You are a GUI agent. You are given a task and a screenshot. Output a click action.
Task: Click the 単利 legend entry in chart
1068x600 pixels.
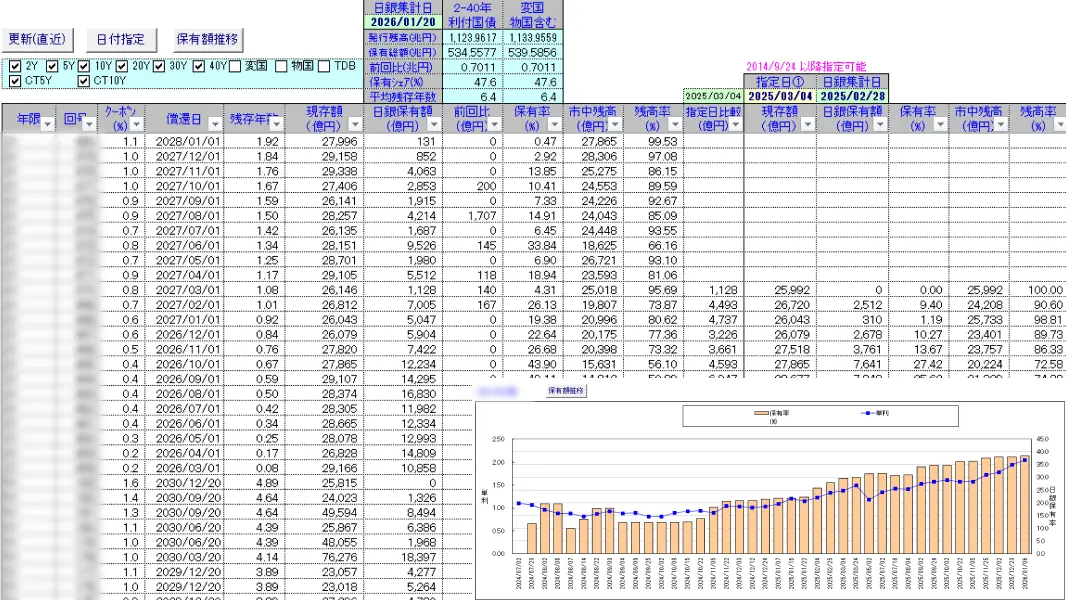click(x=875, y=413)
